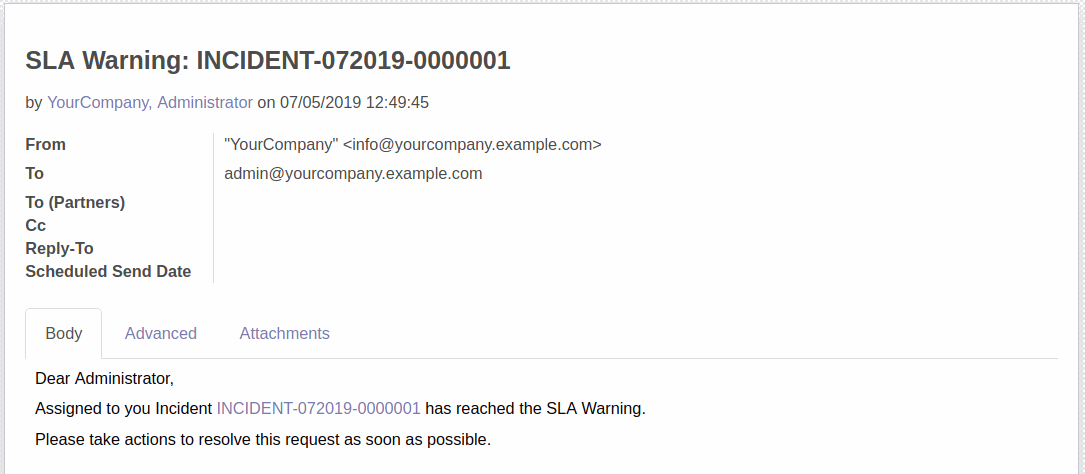This screenshot has width=1085, height=474.
Task: Follow the INCIDENT-072019-0000001 link in the body
Action: point(318,408)
